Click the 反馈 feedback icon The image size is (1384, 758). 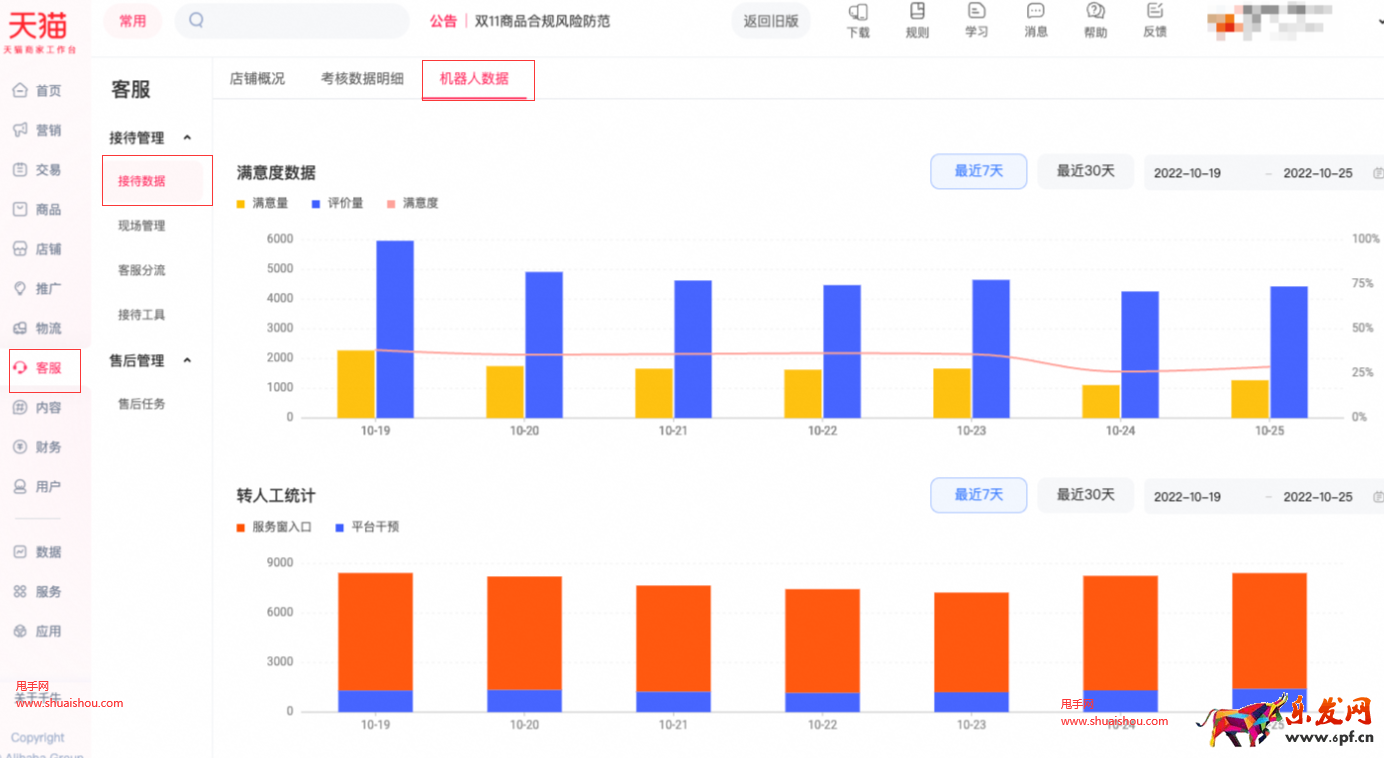click(x=1155, y=11)
